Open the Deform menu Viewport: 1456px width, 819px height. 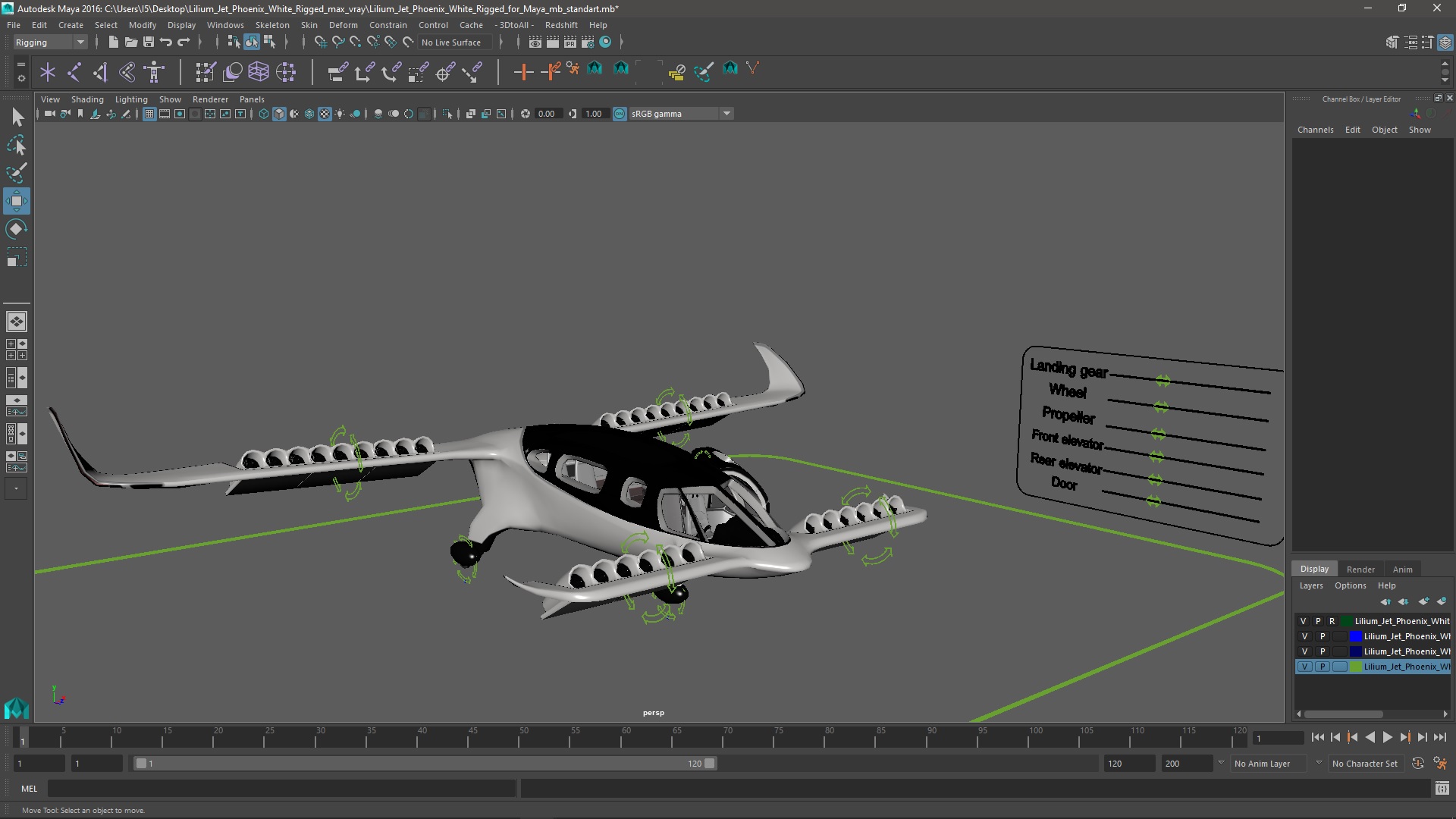[343, 25]
